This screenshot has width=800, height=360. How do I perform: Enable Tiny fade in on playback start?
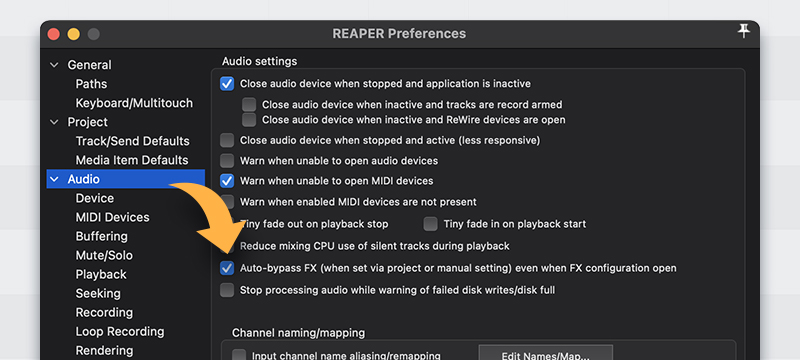point(431,224)
